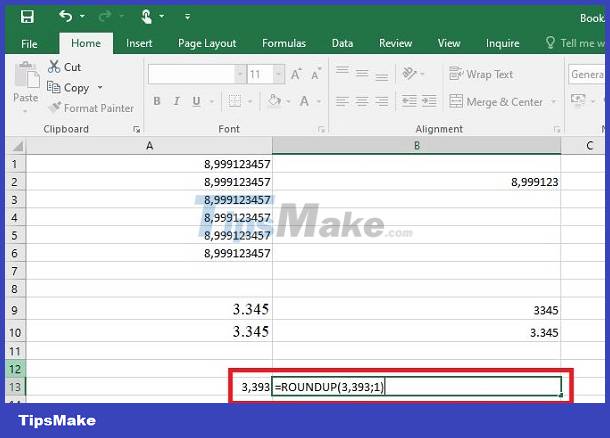Click cell B13 with ROUNDUP formula
The width and height of the screenshot is (610, 438).
pyautogui.click(x=416, y=387)
